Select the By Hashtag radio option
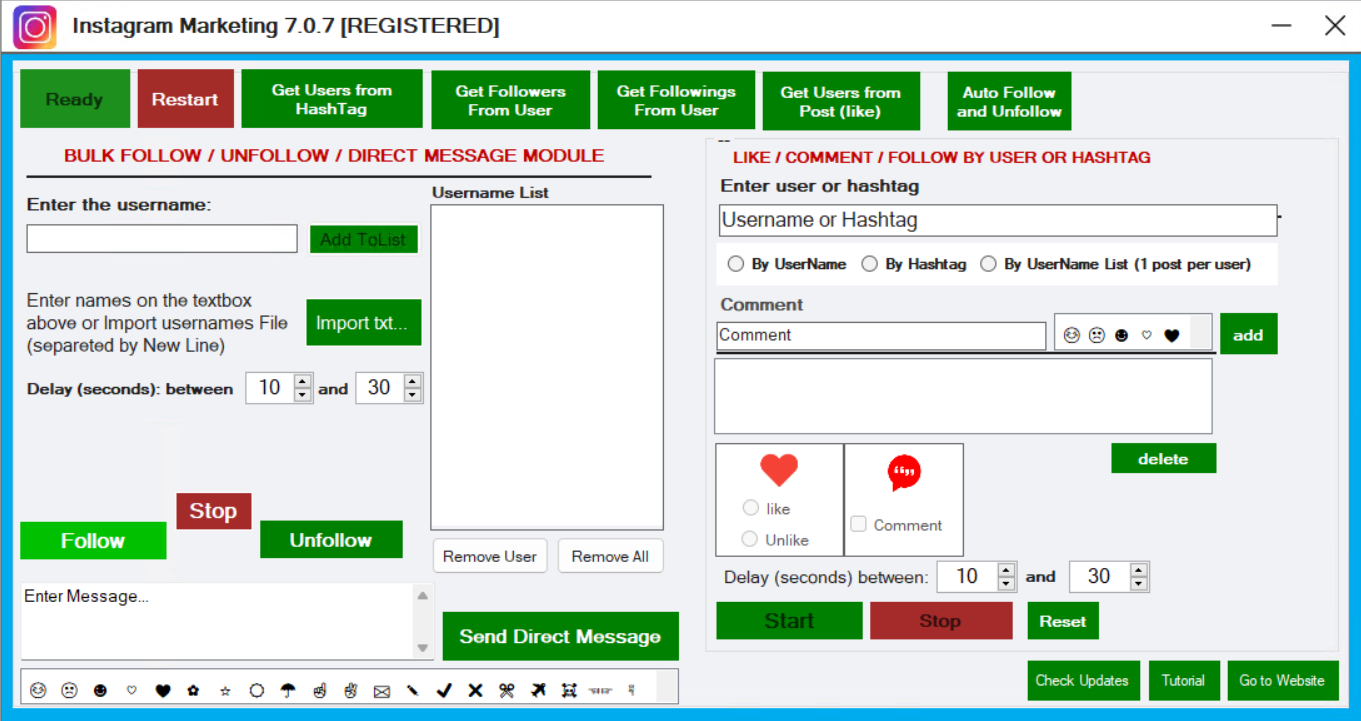 click(870, 264)
